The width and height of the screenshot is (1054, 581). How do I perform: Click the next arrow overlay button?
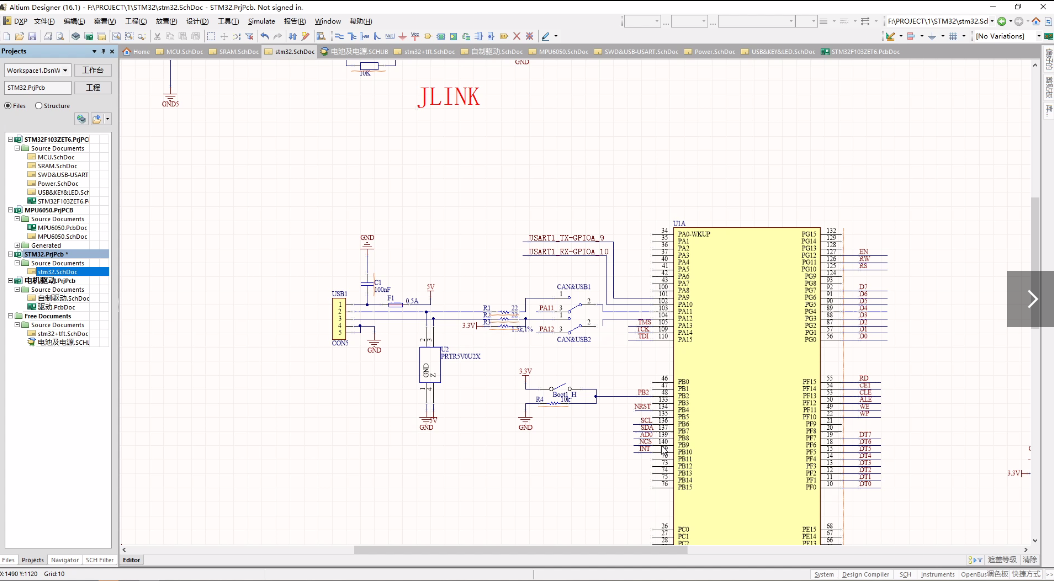1032,299
